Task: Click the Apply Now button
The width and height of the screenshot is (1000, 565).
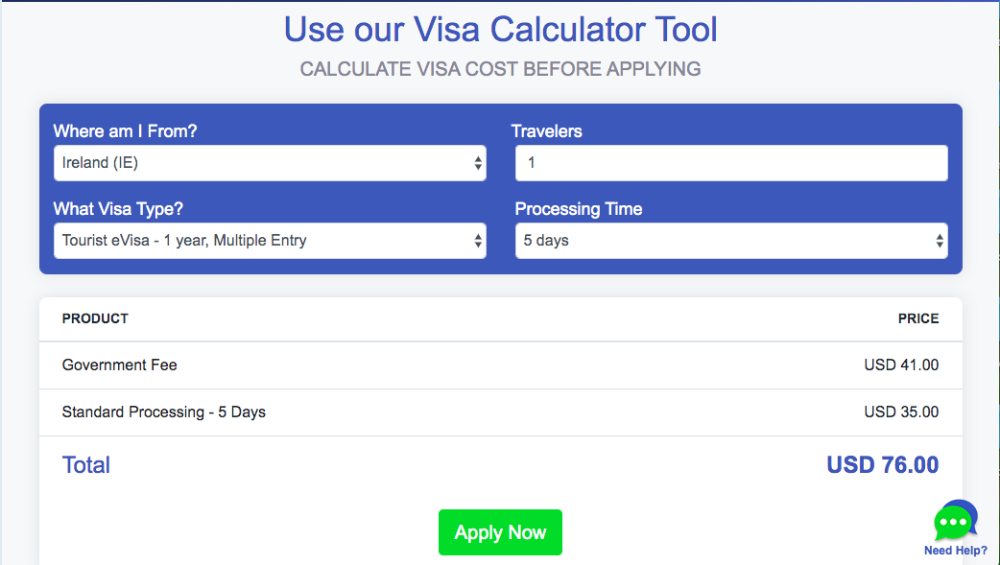Action: click(x=500, y=532)
